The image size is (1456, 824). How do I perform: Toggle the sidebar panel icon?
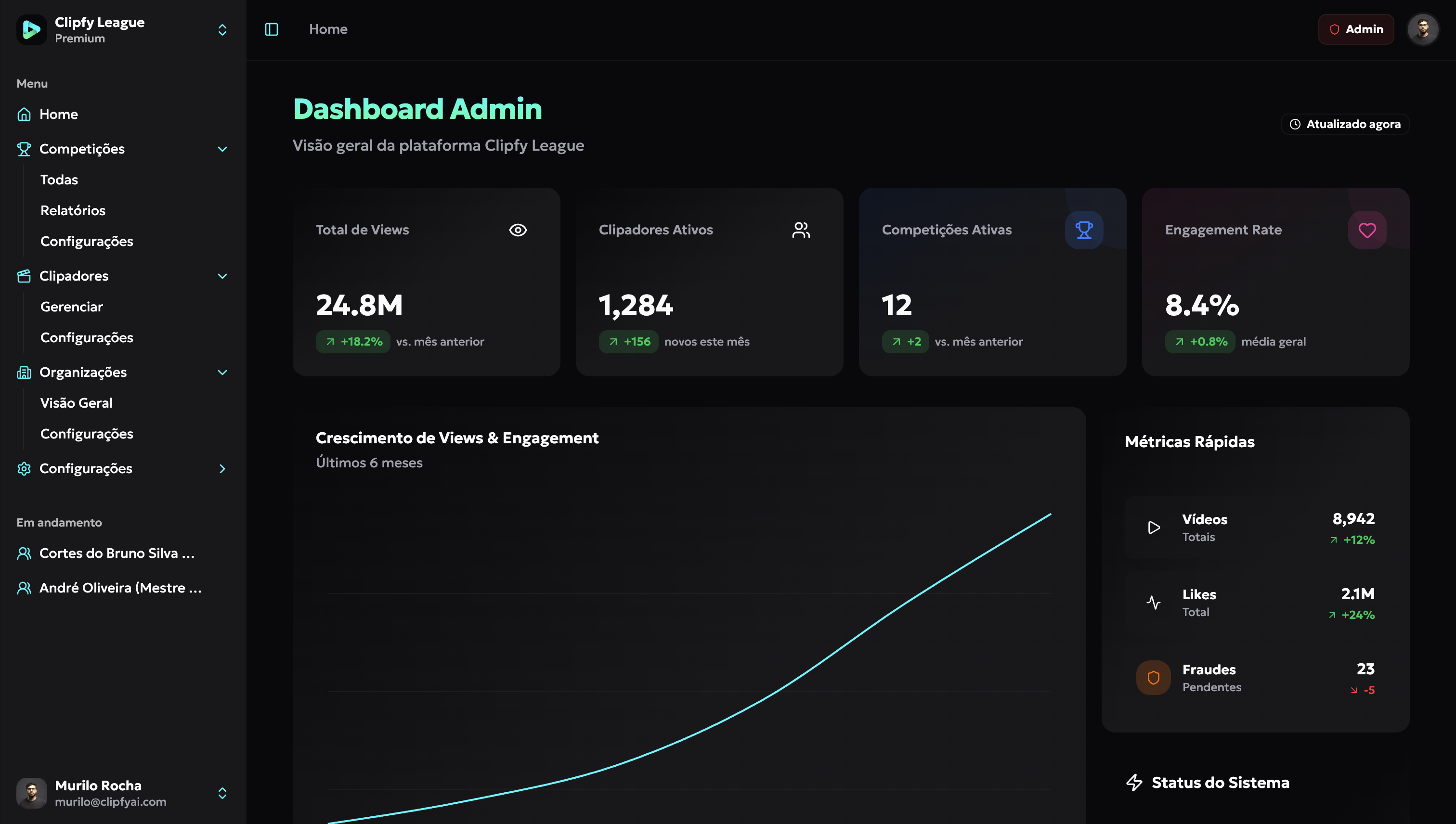[x=271, y=29]
